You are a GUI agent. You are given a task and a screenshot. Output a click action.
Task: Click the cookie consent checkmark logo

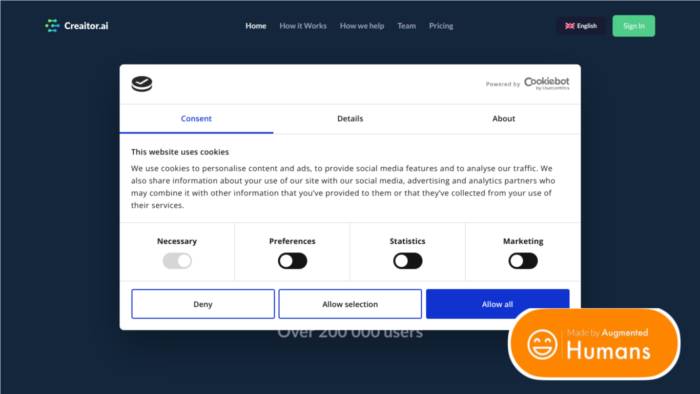click(142, 84)
